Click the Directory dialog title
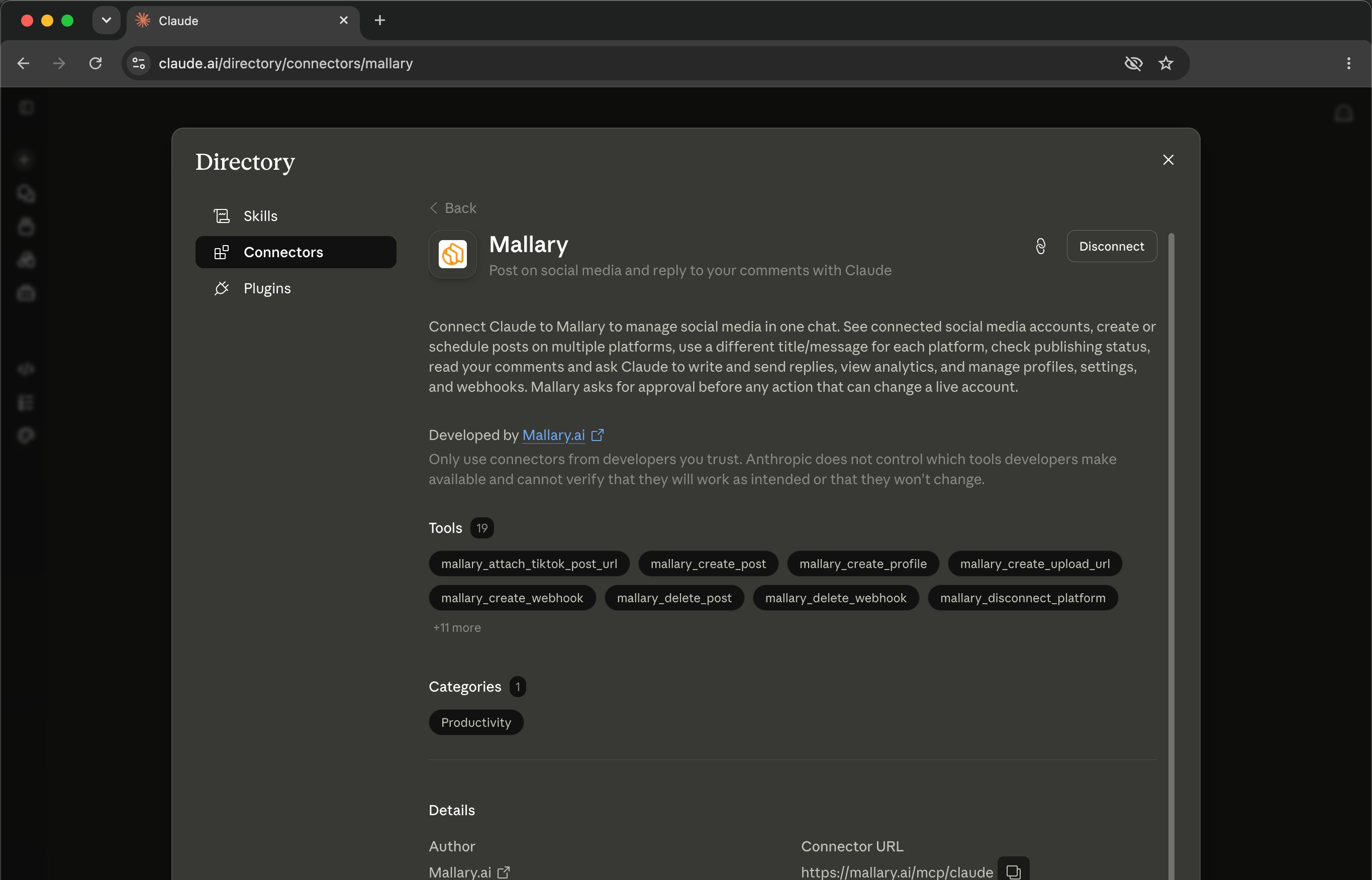Screen dimensions: 1372x880 pos(245,162)
